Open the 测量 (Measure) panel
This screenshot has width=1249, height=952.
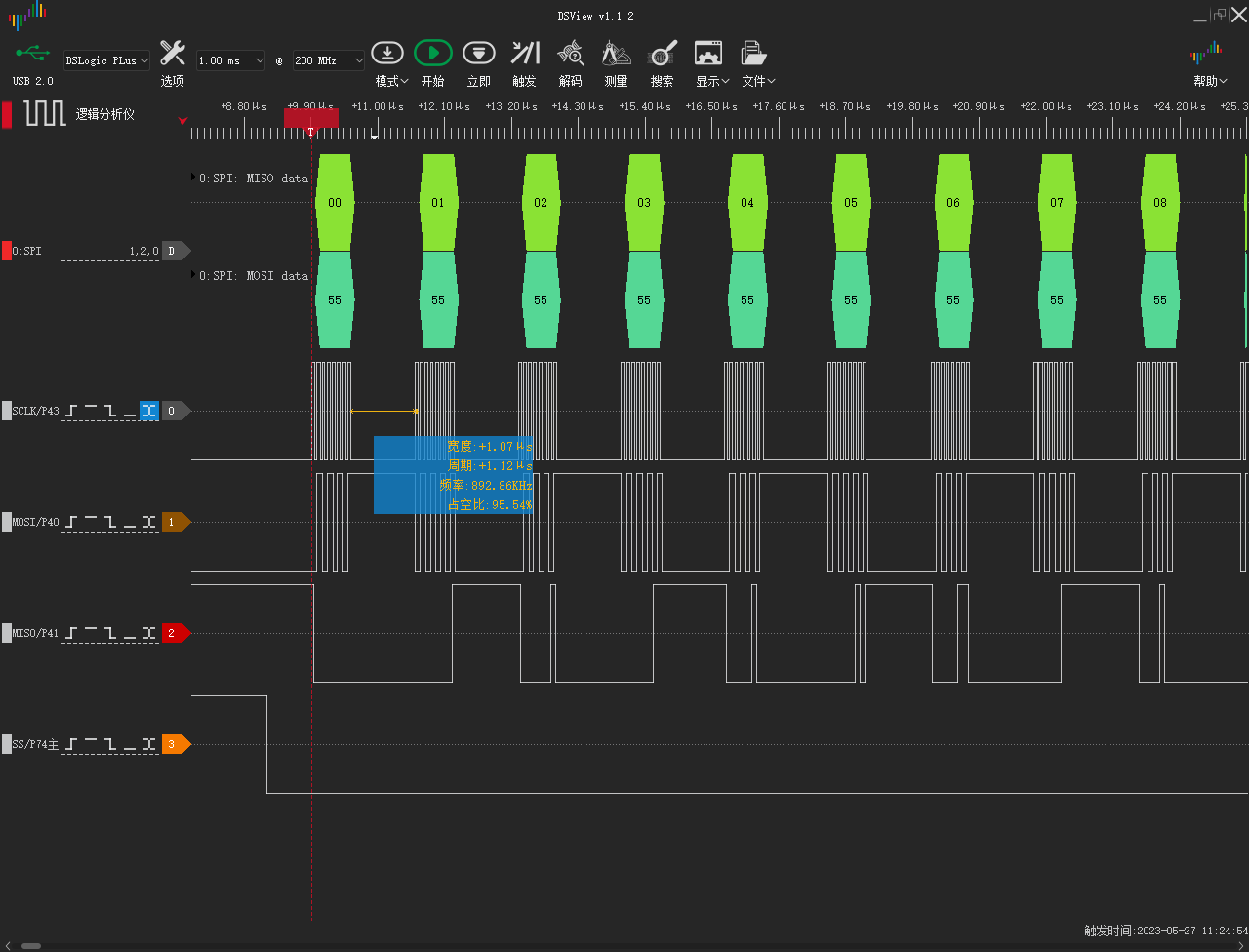(616, 54)
